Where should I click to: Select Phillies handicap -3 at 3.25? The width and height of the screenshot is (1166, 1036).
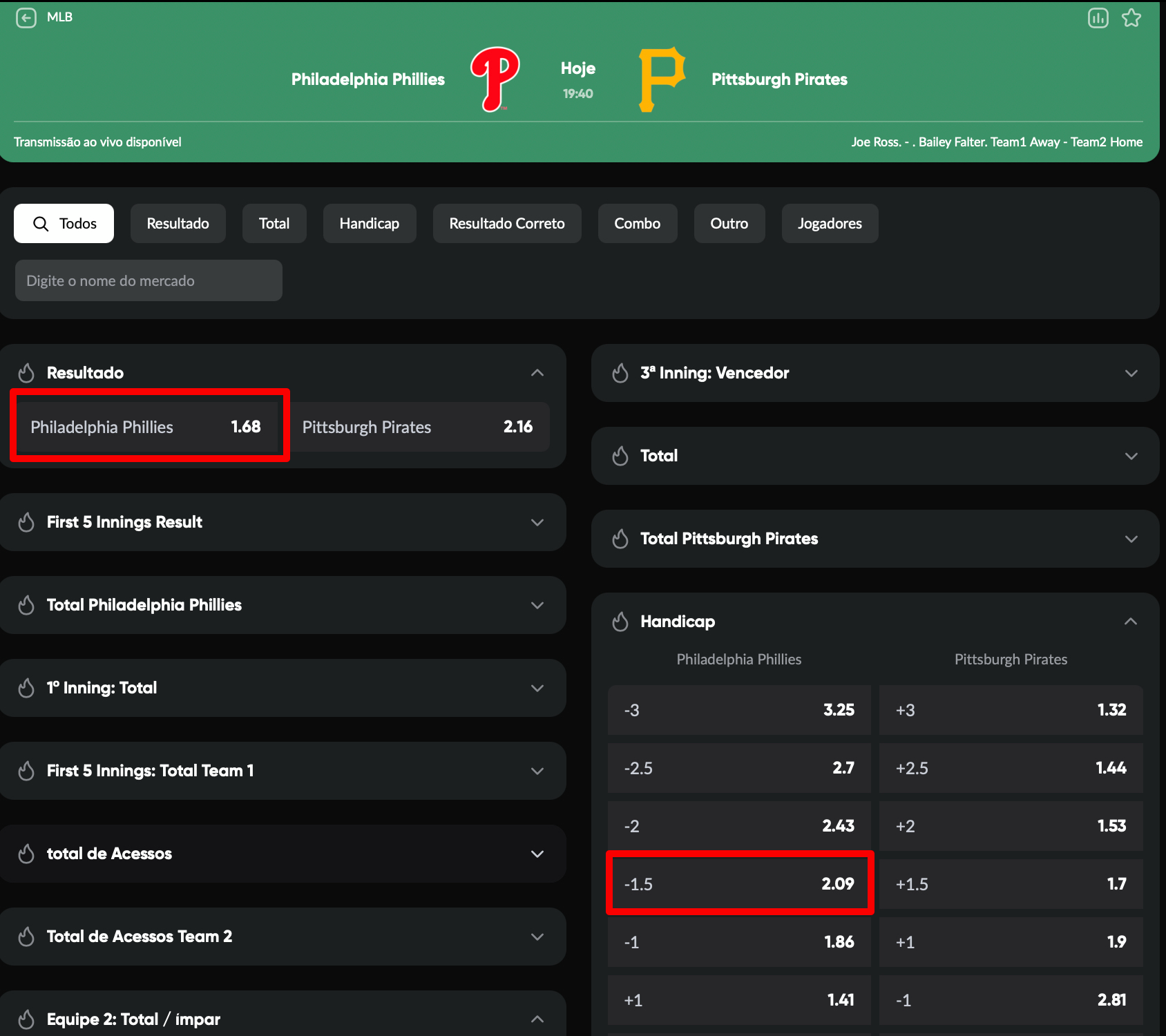(739, 710)
